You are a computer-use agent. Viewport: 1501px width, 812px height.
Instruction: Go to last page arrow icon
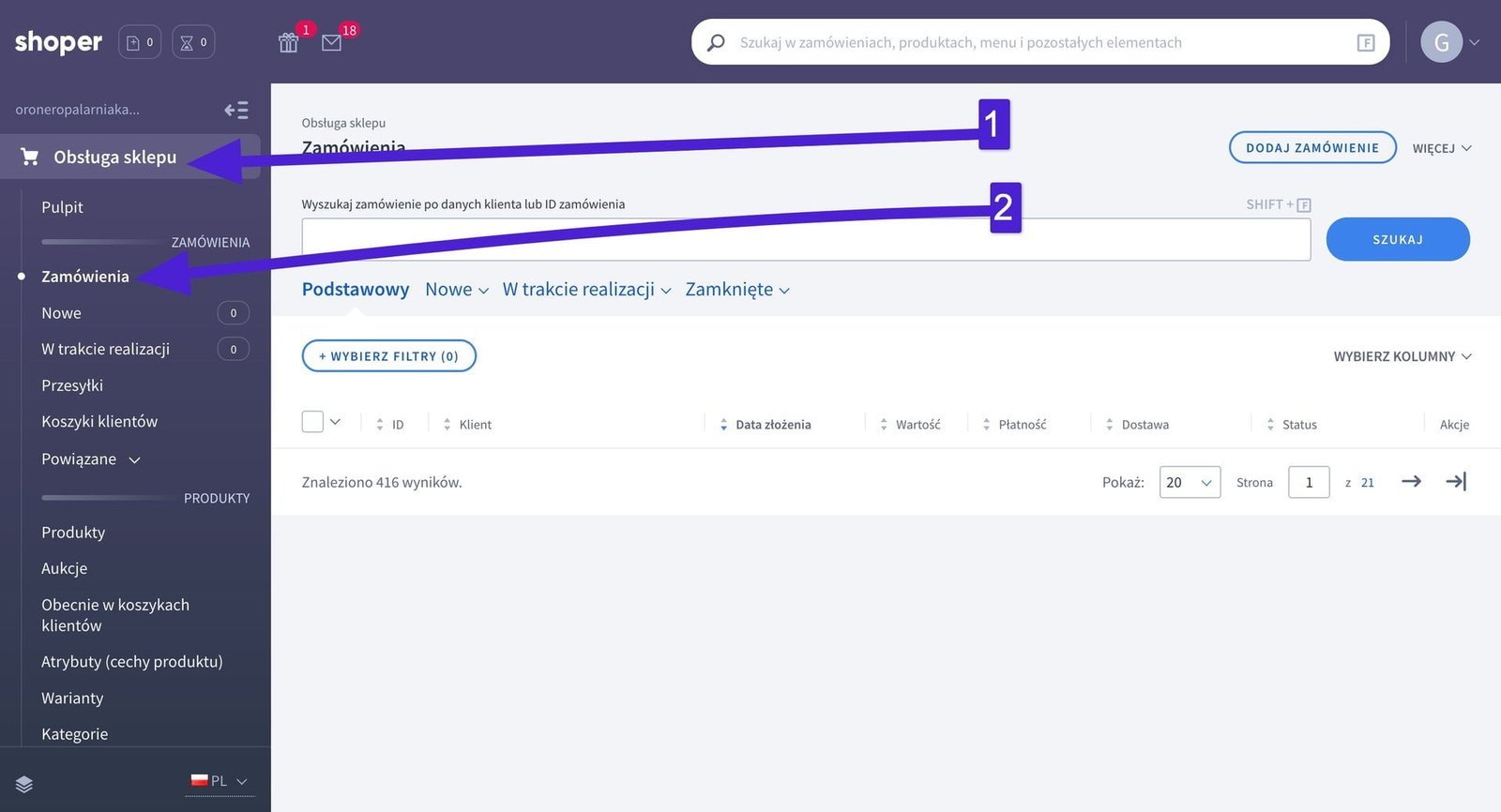click(1455, 482)
